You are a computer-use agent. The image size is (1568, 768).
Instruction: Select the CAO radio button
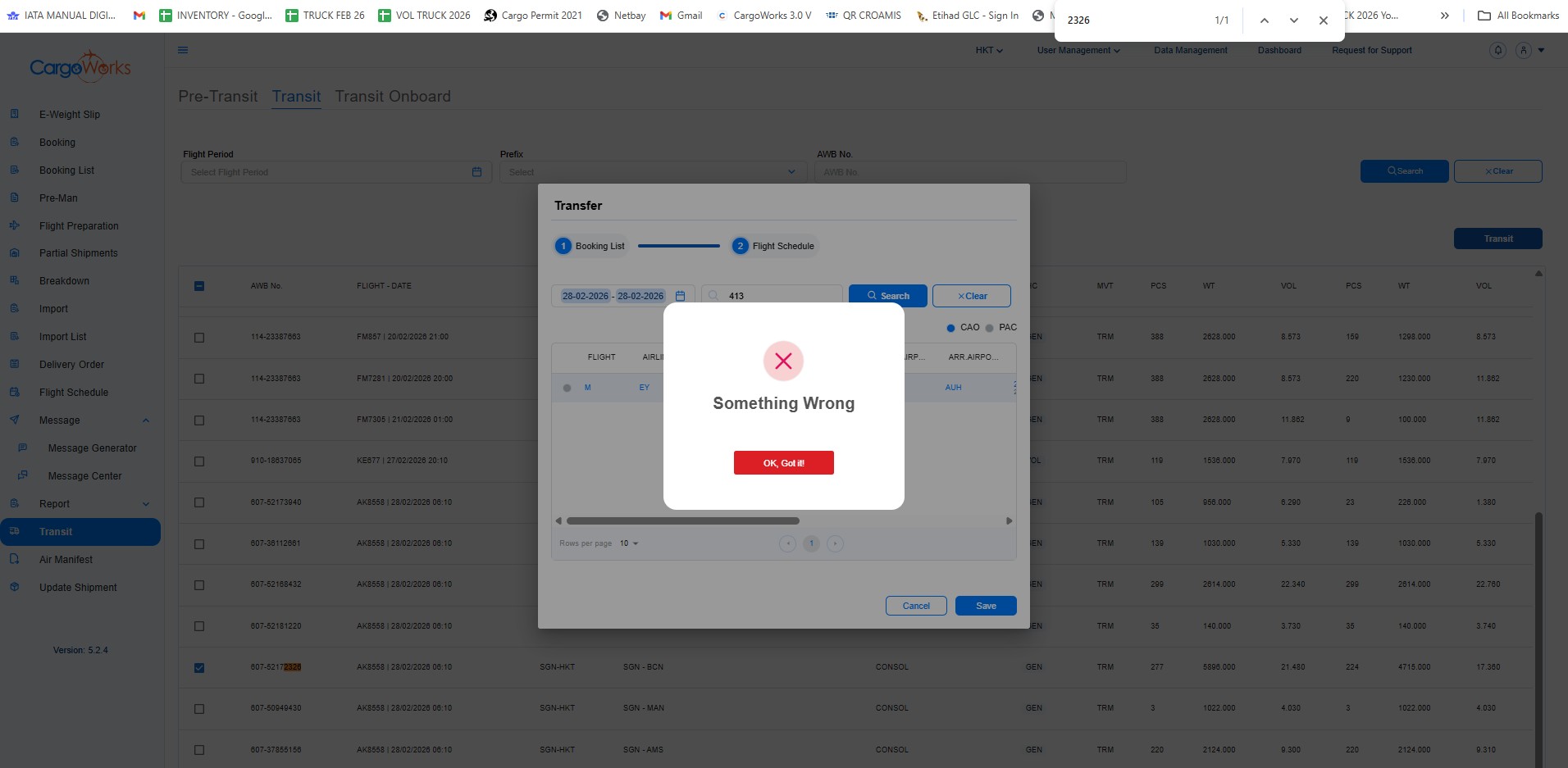pos(950,328)
